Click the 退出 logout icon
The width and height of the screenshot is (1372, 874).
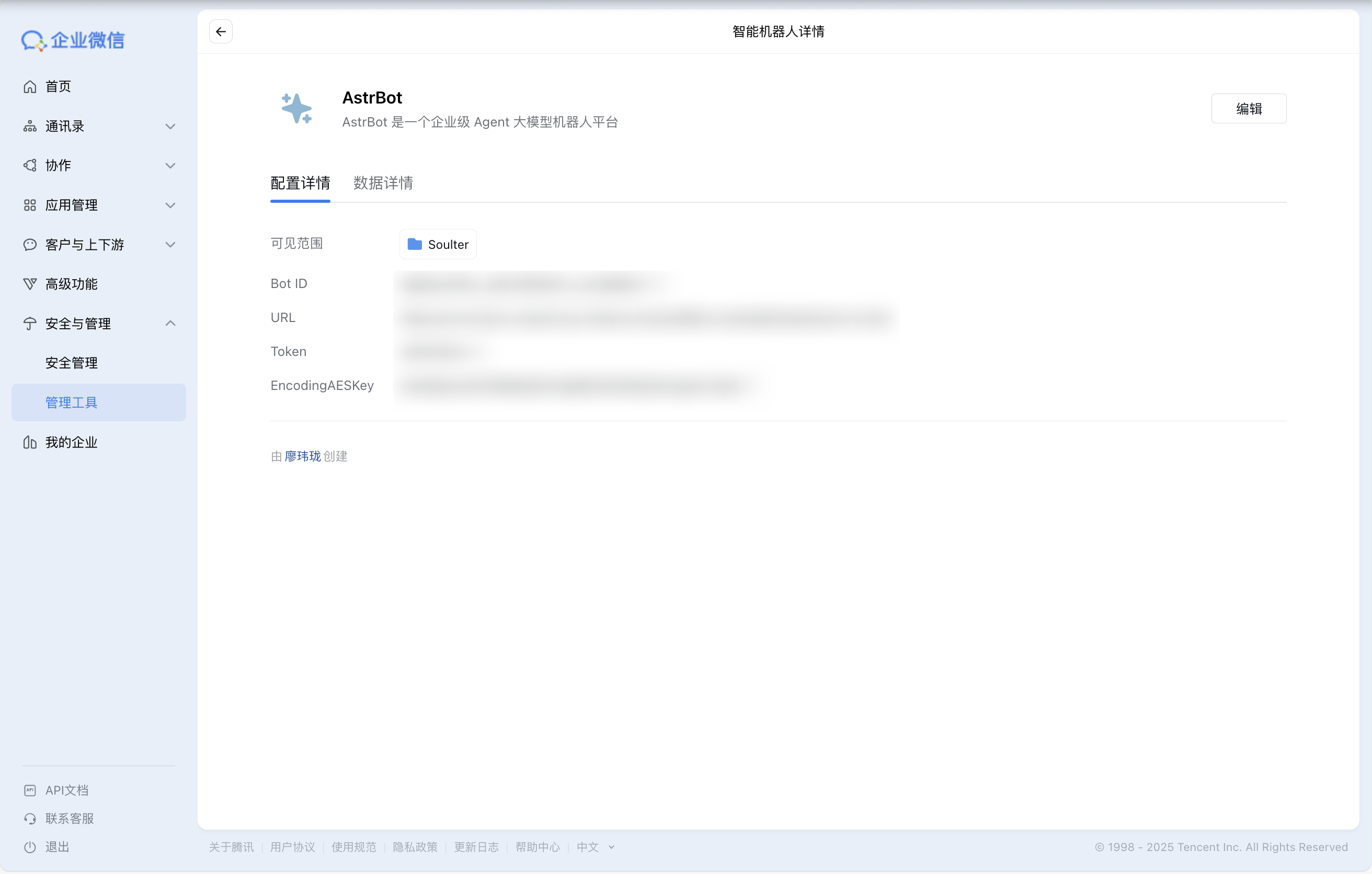pos(30,847)
